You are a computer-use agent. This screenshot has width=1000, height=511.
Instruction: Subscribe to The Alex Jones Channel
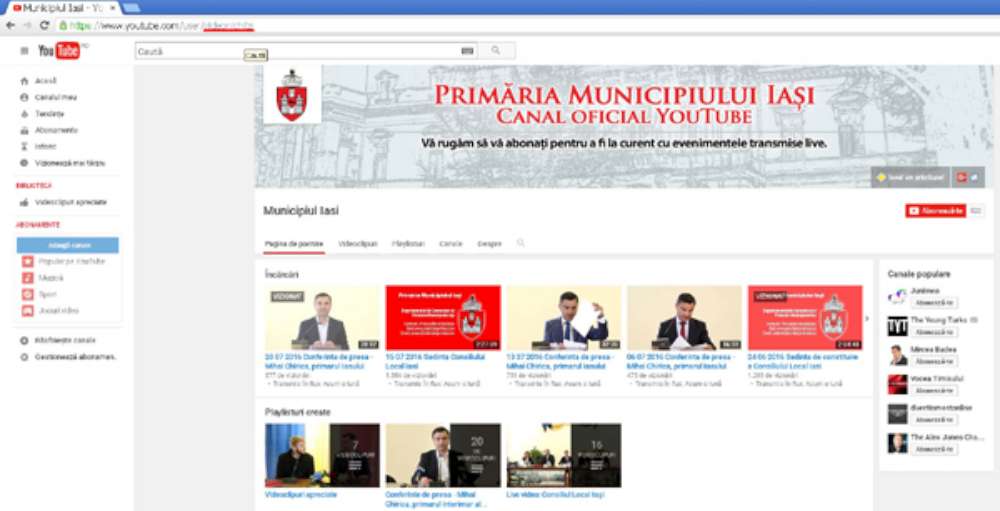[x=934, y=449]
